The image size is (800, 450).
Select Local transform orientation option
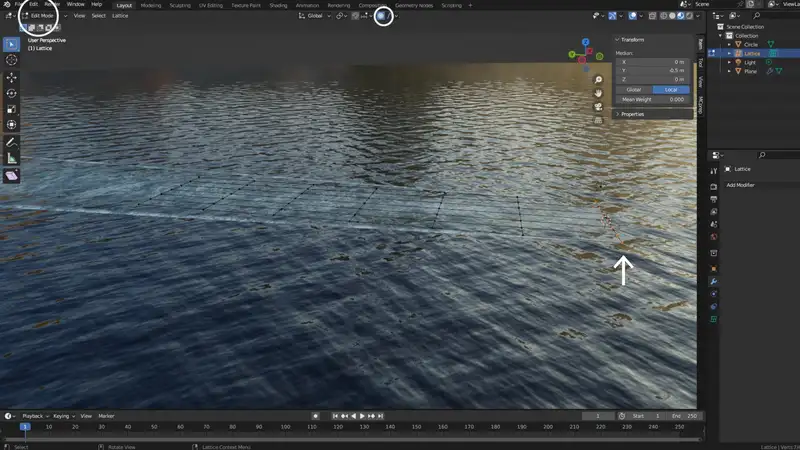point(670,90)
